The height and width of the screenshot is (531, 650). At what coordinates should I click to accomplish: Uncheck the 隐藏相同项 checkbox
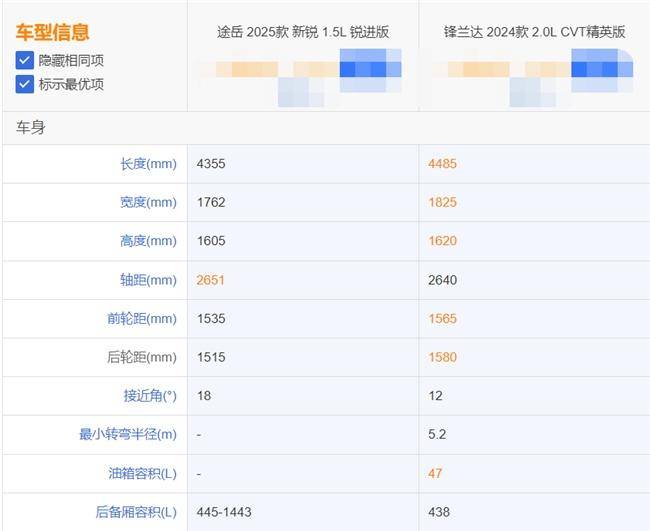24,60
